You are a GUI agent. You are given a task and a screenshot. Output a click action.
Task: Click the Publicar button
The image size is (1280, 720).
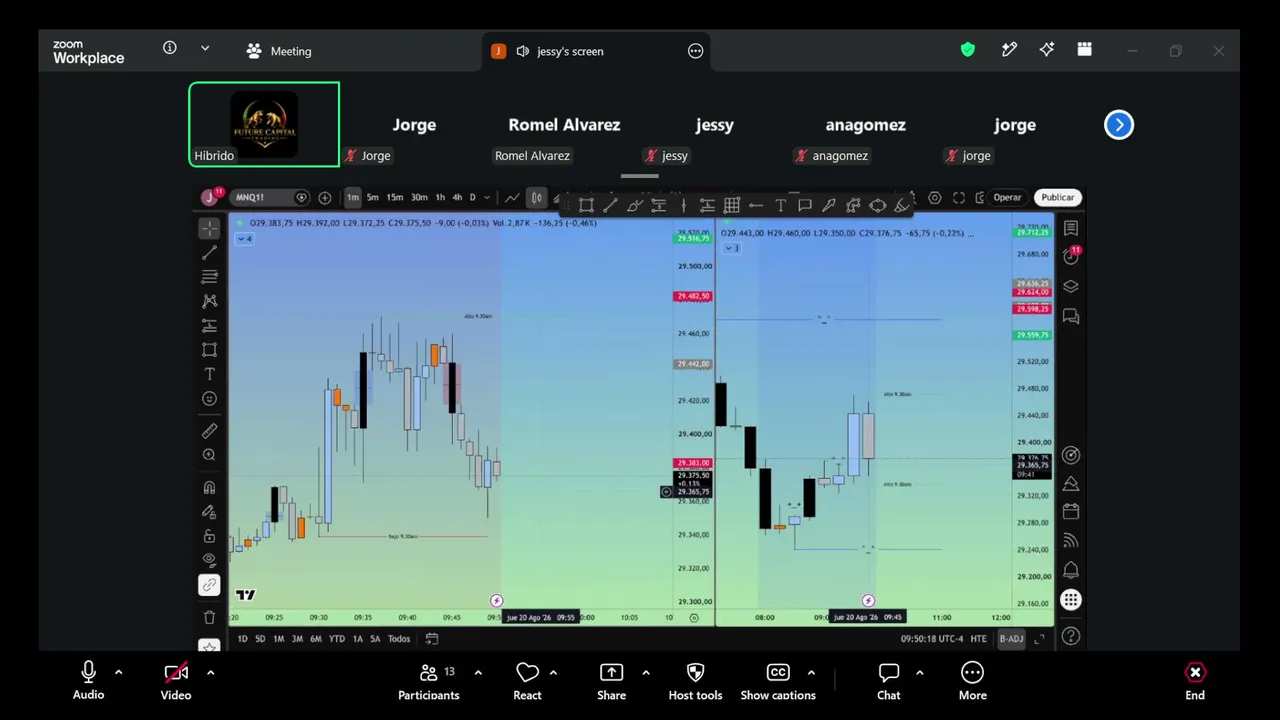(x=1058, y=198)
